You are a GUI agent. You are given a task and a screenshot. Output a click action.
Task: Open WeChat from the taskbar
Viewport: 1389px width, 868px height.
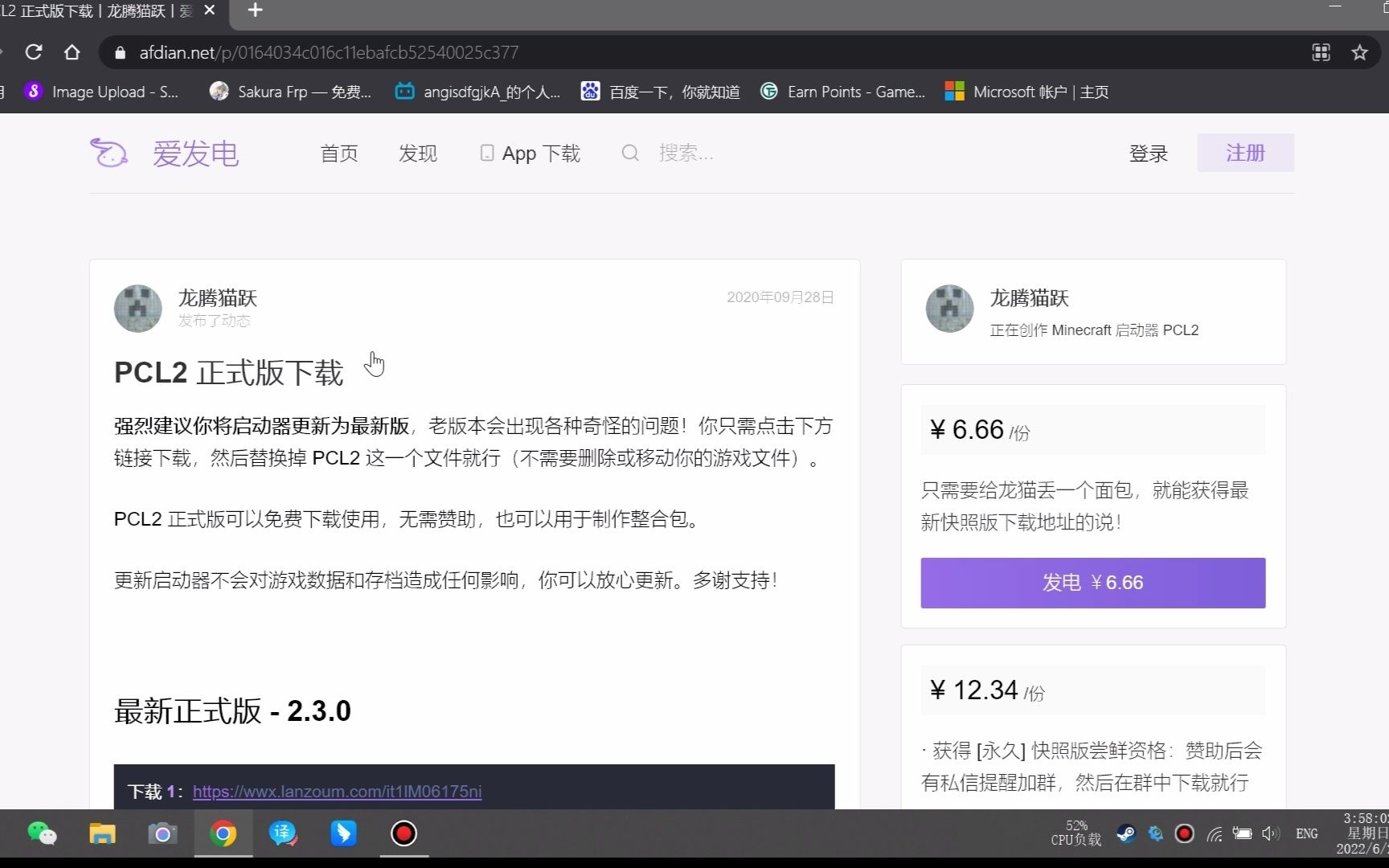[42, 834]
